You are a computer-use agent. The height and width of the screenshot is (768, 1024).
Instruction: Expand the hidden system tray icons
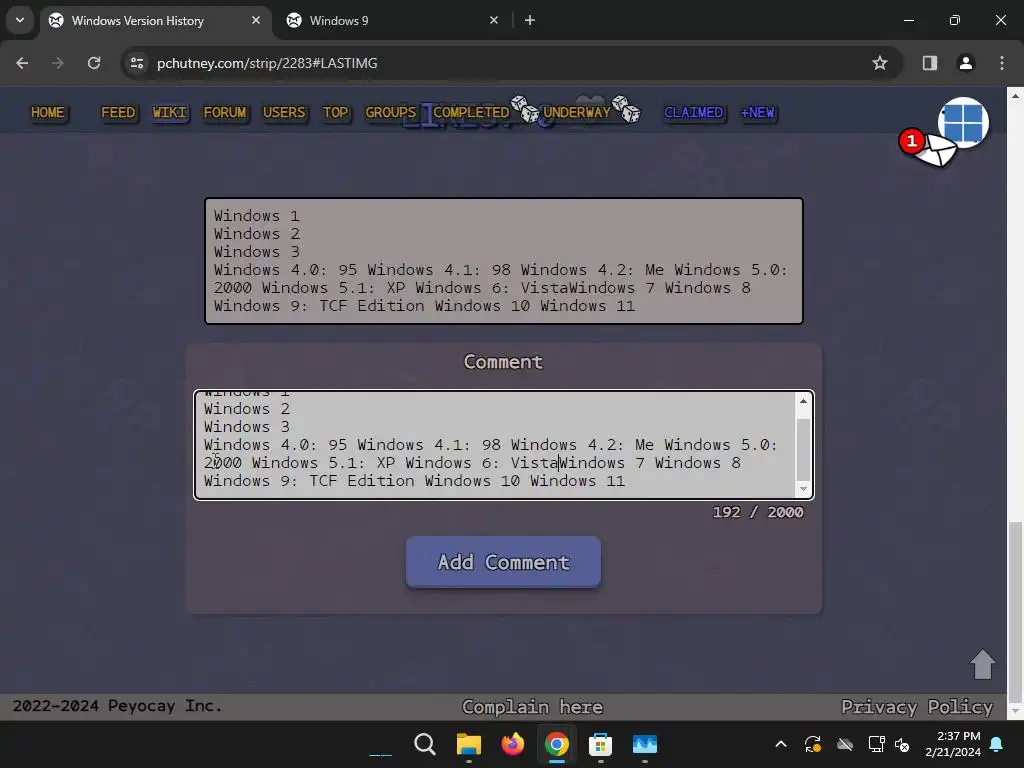click(x=780, y=744)
